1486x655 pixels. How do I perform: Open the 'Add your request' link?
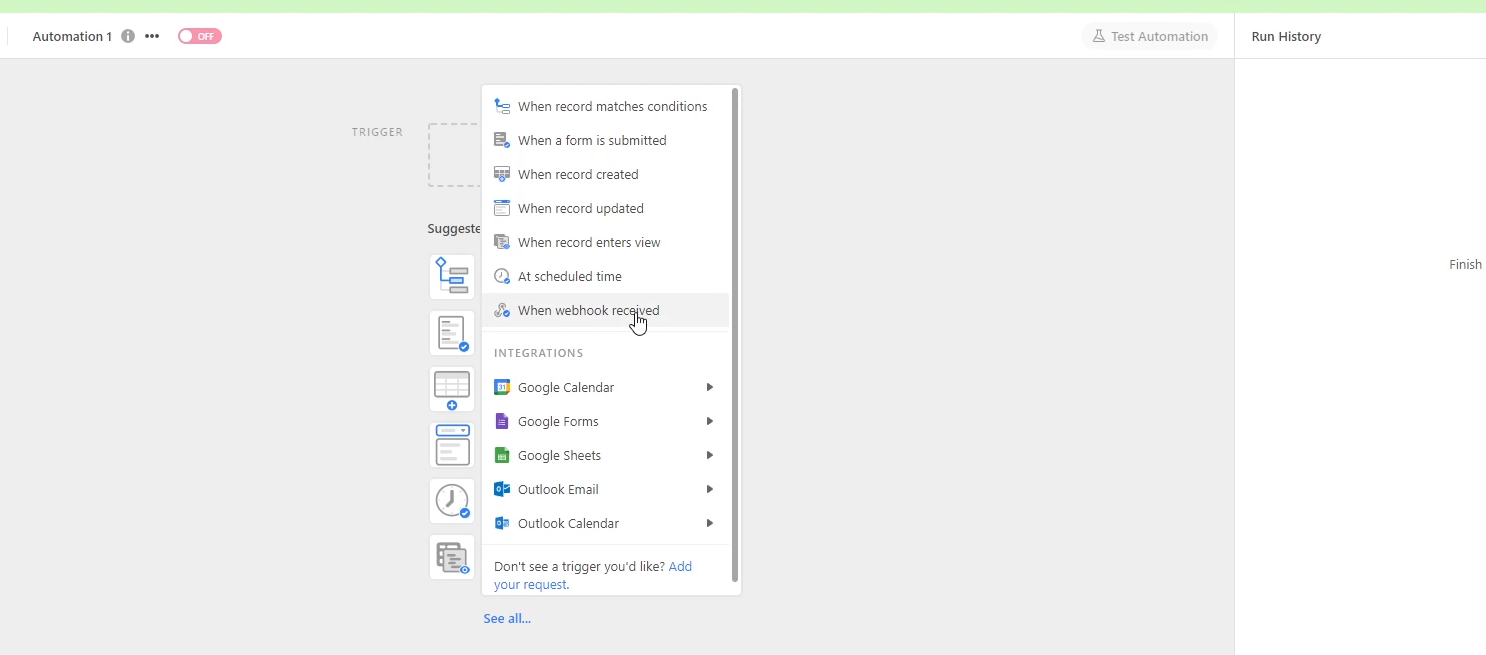(680, 567)
